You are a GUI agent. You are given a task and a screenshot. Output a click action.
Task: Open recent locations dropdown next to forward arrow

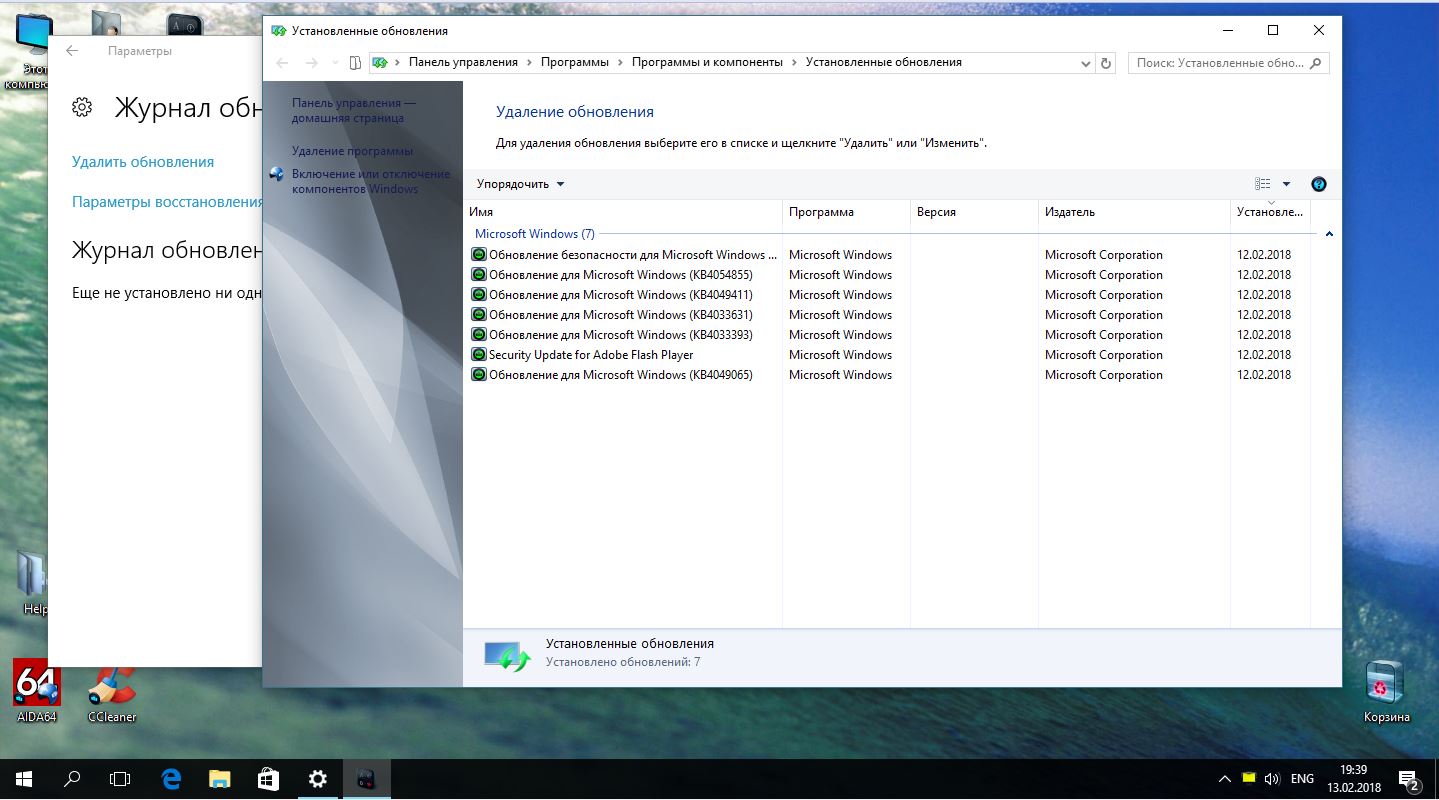[335, 63]
